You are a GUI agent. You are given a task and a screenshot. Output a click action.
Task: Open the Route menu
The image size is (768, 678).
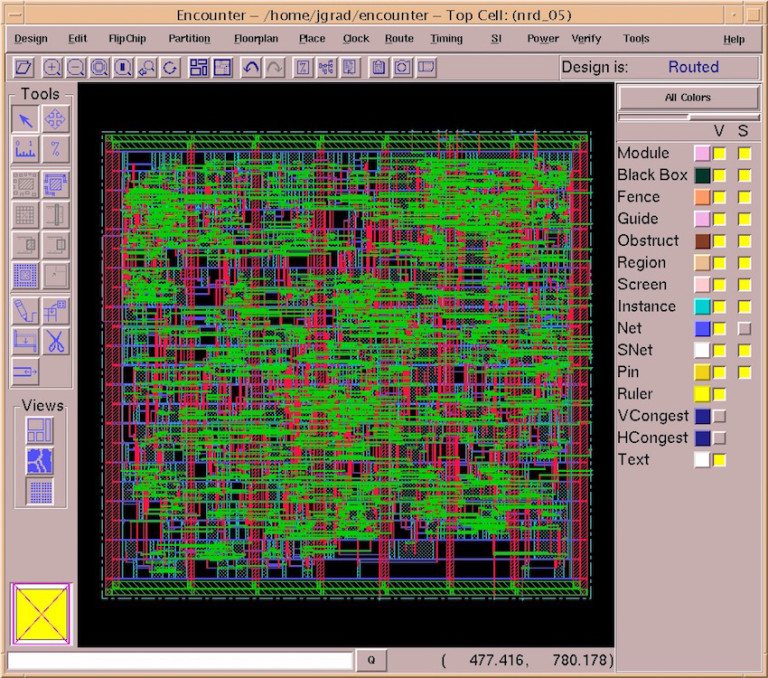[x=399, y=39]
